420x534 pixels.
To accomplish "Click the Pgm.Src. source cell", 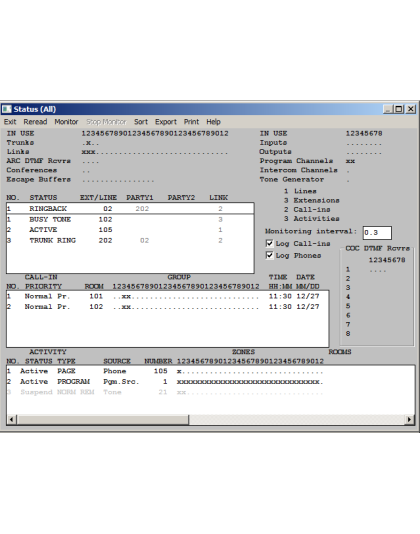I will pyautogui.click(x=121, y=381).
